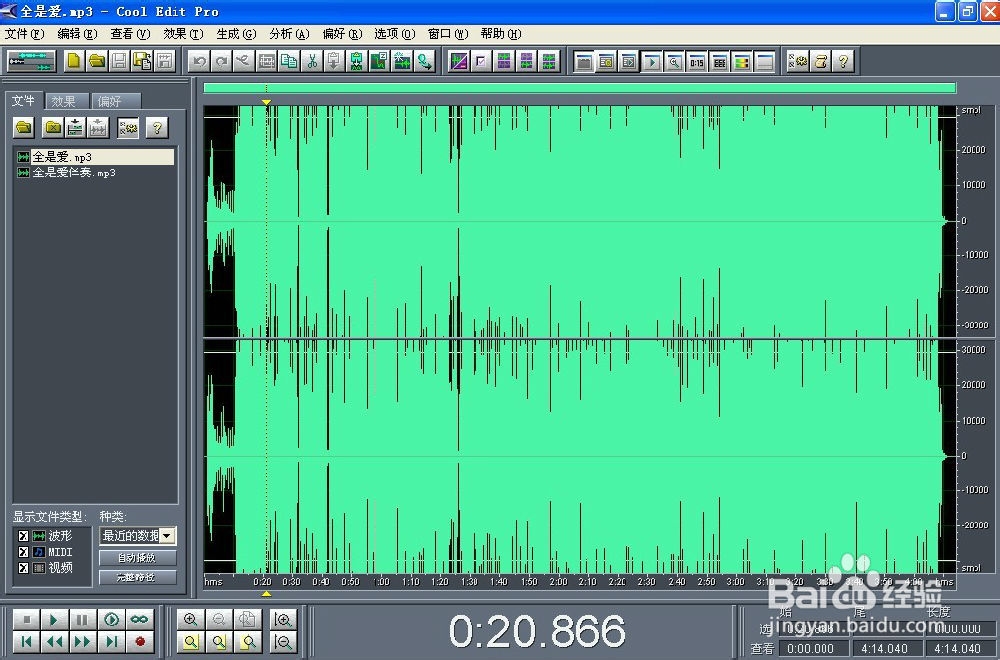Screen dimensions: 1000x660
Task: Open the 选项(O) menu
Action: coord(395,34)
